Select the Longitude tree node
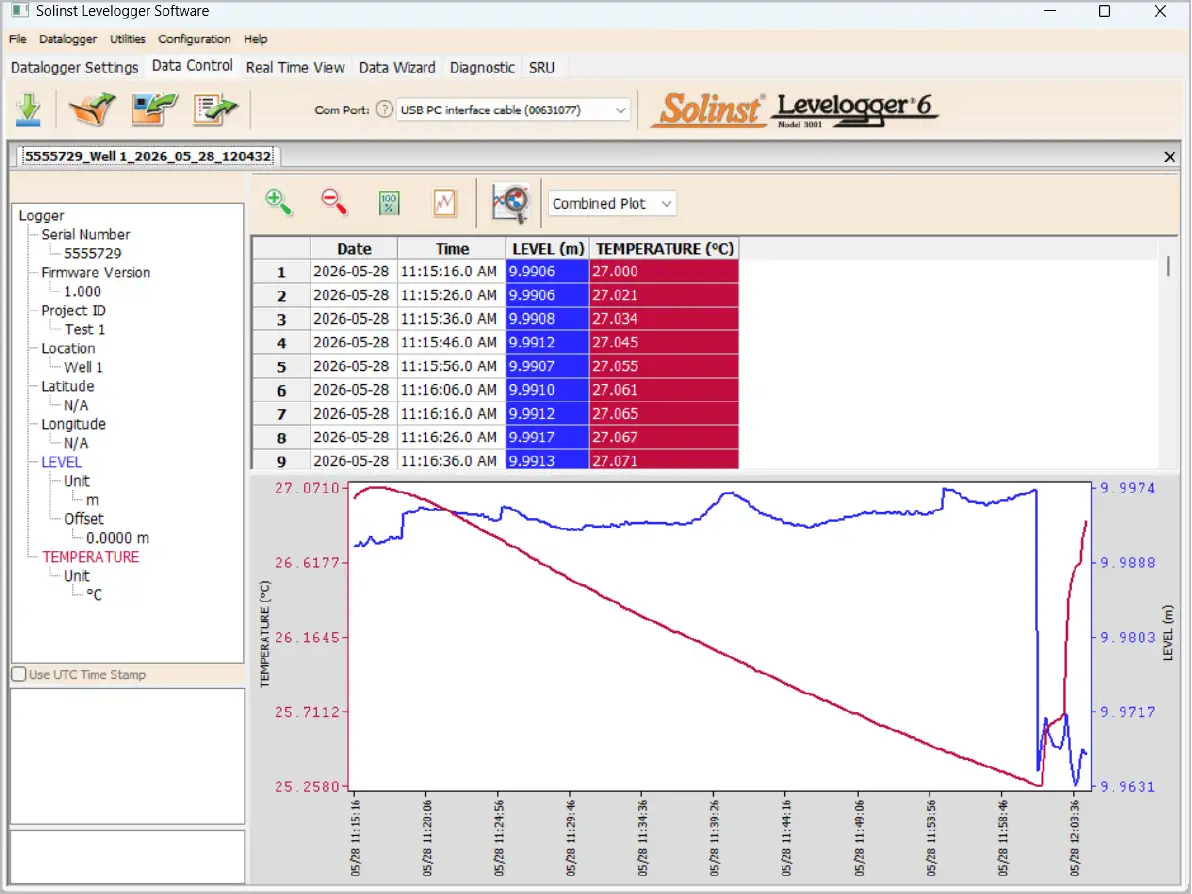The height and width of the screenshot is (894, 1192). (73, 424)
